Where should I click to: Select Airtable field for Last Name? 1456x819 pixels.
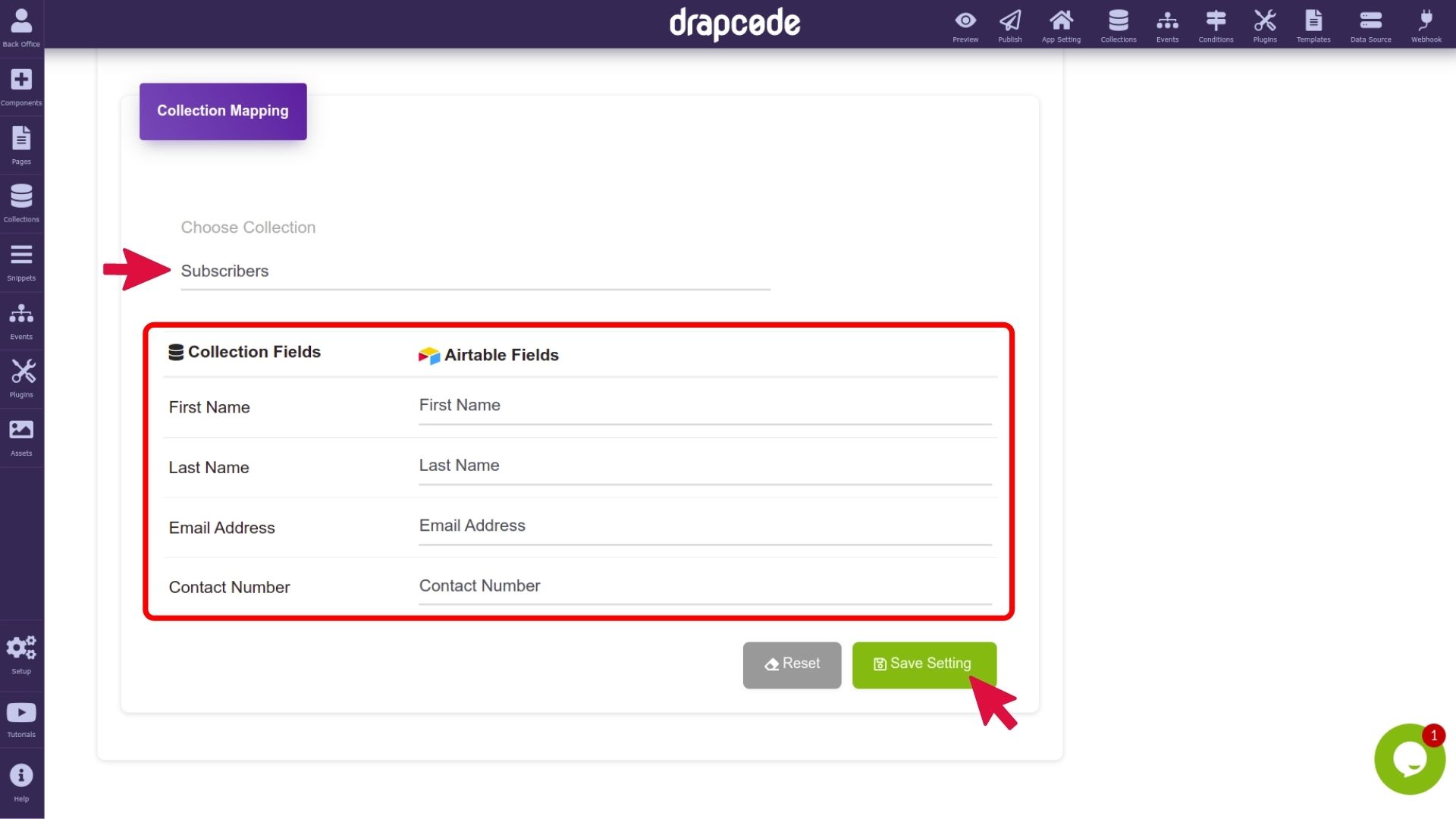click(705, 466)
